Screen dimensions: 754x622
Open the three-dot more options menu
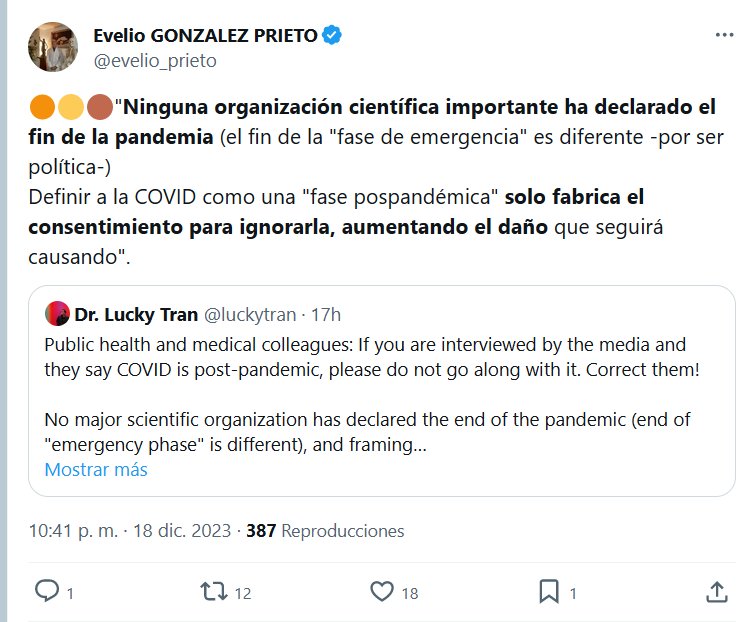[x=725, y=35]
